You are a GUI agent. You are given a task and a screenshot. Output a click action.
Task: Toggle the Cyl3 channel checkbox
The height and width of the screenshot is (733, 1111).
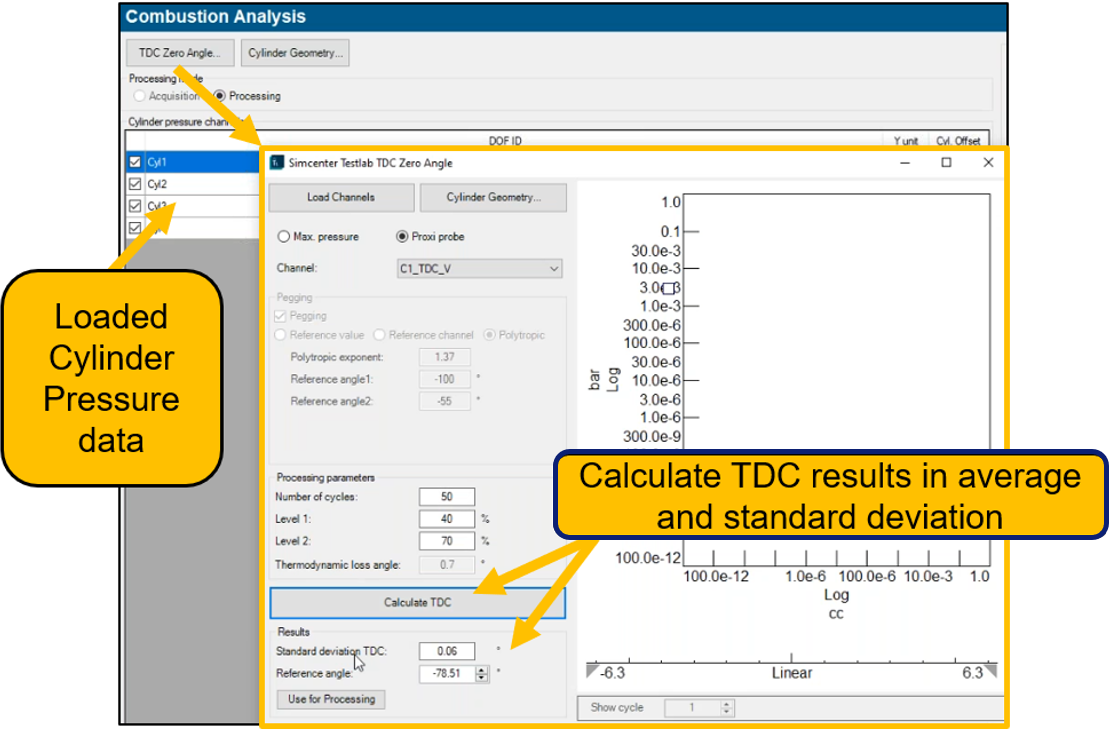pyautogui.click(x=135, y=206)
